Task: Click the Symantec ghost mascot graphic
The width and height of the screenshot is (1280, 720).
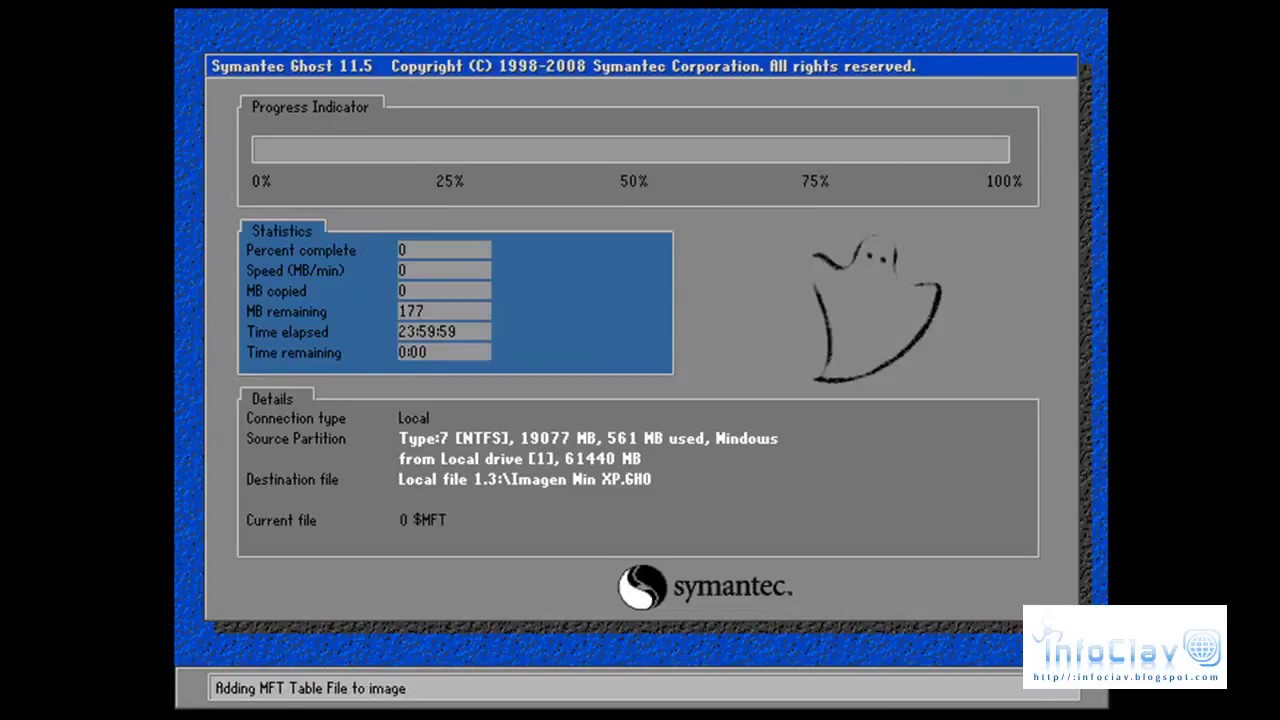Action: pyautogui.click(x=875, y=310)
